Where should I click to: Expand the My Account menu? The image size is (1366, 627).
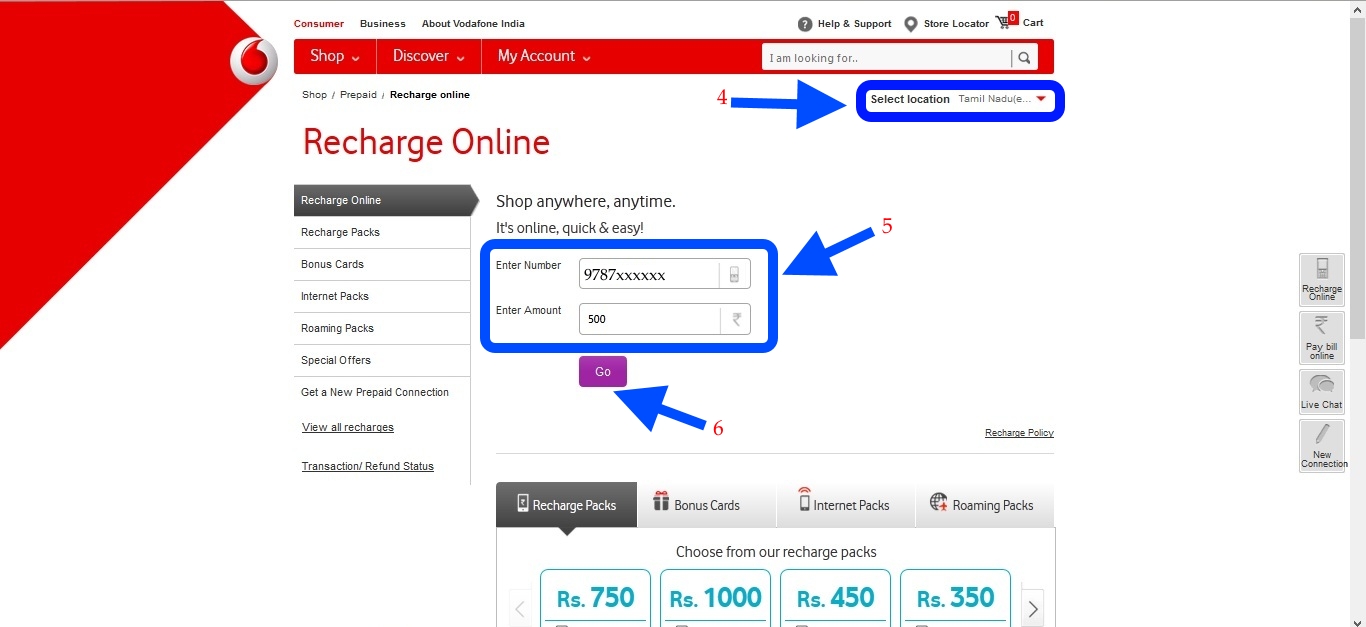[x=544, y=56]
